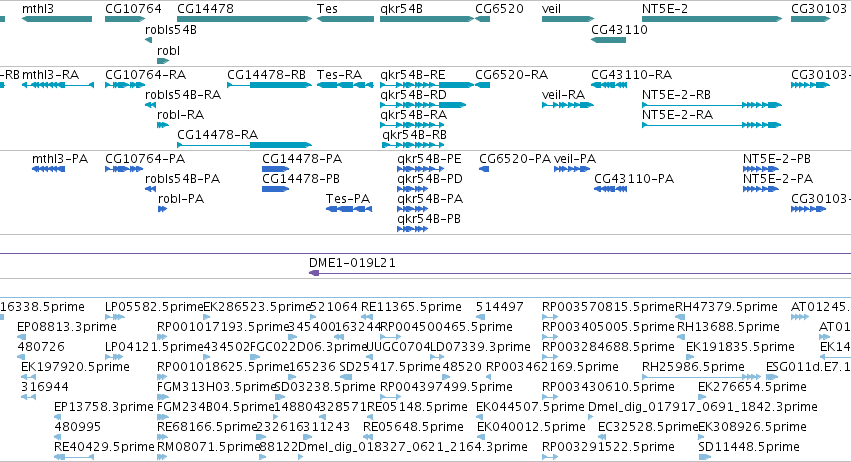Image resolution: width=851 pixels, height=462 pixels.
Task: Select EST RE11365.5prime
Action: click(367, 317)
